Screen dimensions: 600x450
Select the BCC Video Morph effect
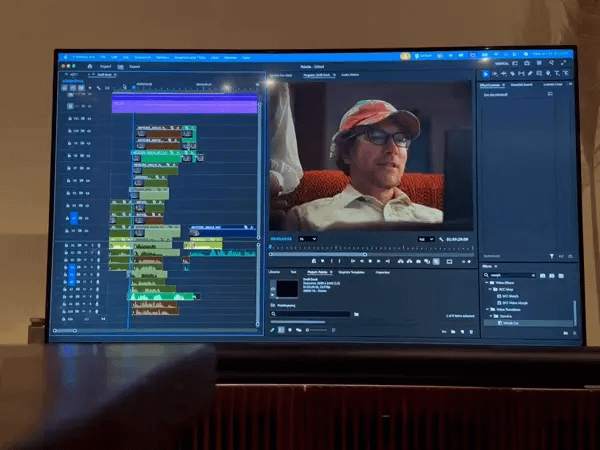pyautogui.click(x=515, y=303)
